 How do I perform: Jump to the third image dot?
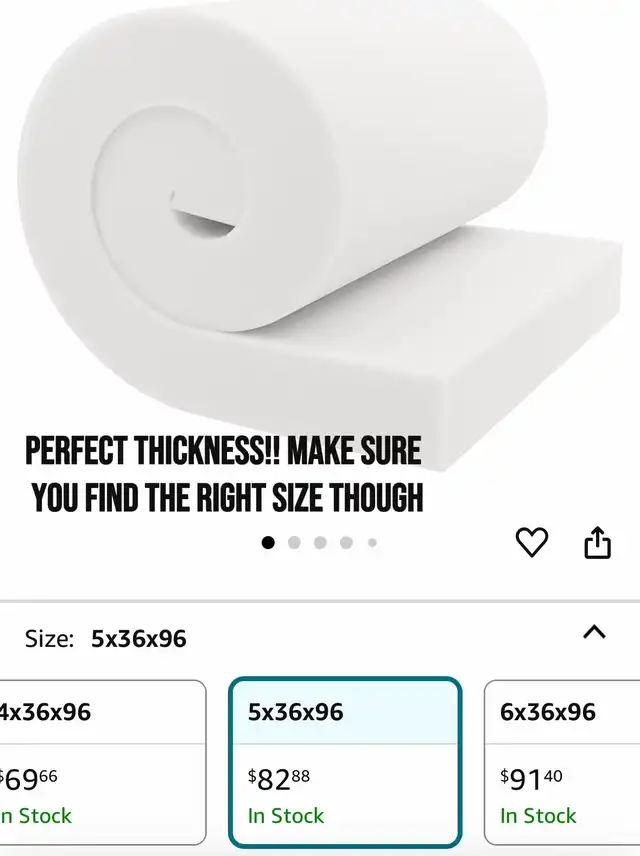coord(320,543)
